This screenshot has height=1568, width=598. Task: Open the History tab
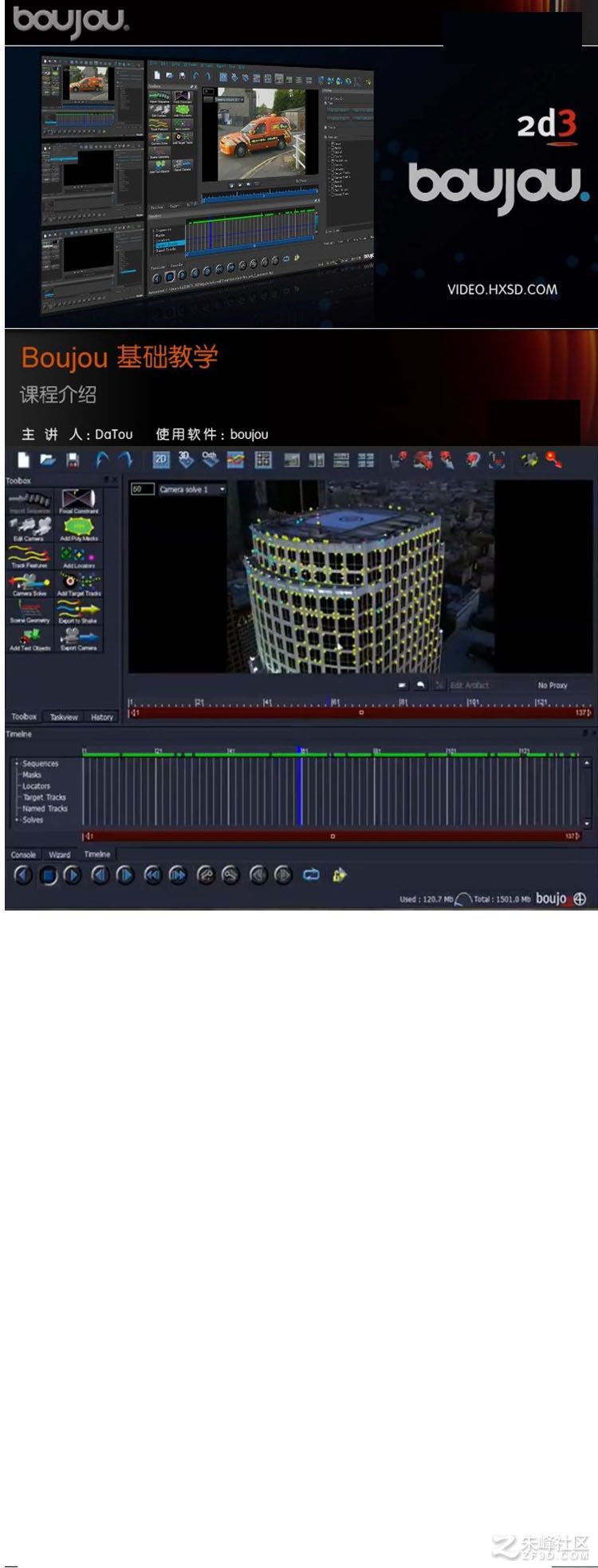click(102, 717)
